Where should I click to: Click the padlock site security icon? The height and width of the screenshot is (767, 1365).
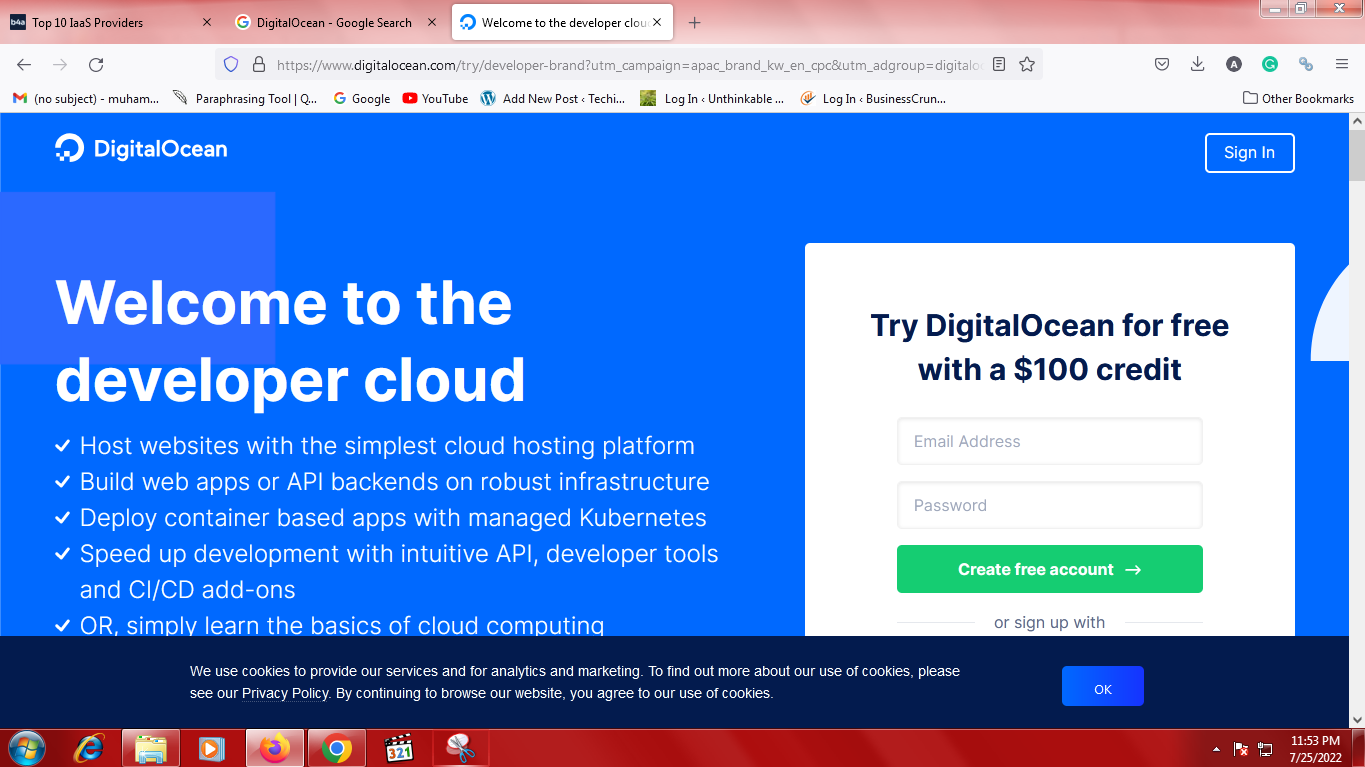[x=259, y=64]
